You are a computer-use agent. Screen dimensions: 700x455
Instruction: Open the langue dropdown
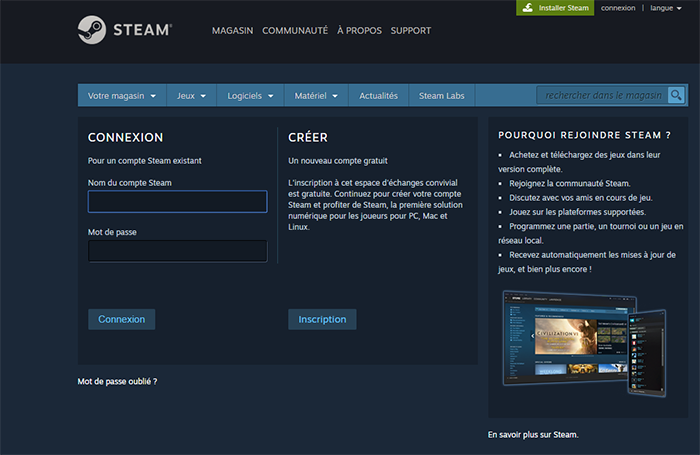[666, 8]
